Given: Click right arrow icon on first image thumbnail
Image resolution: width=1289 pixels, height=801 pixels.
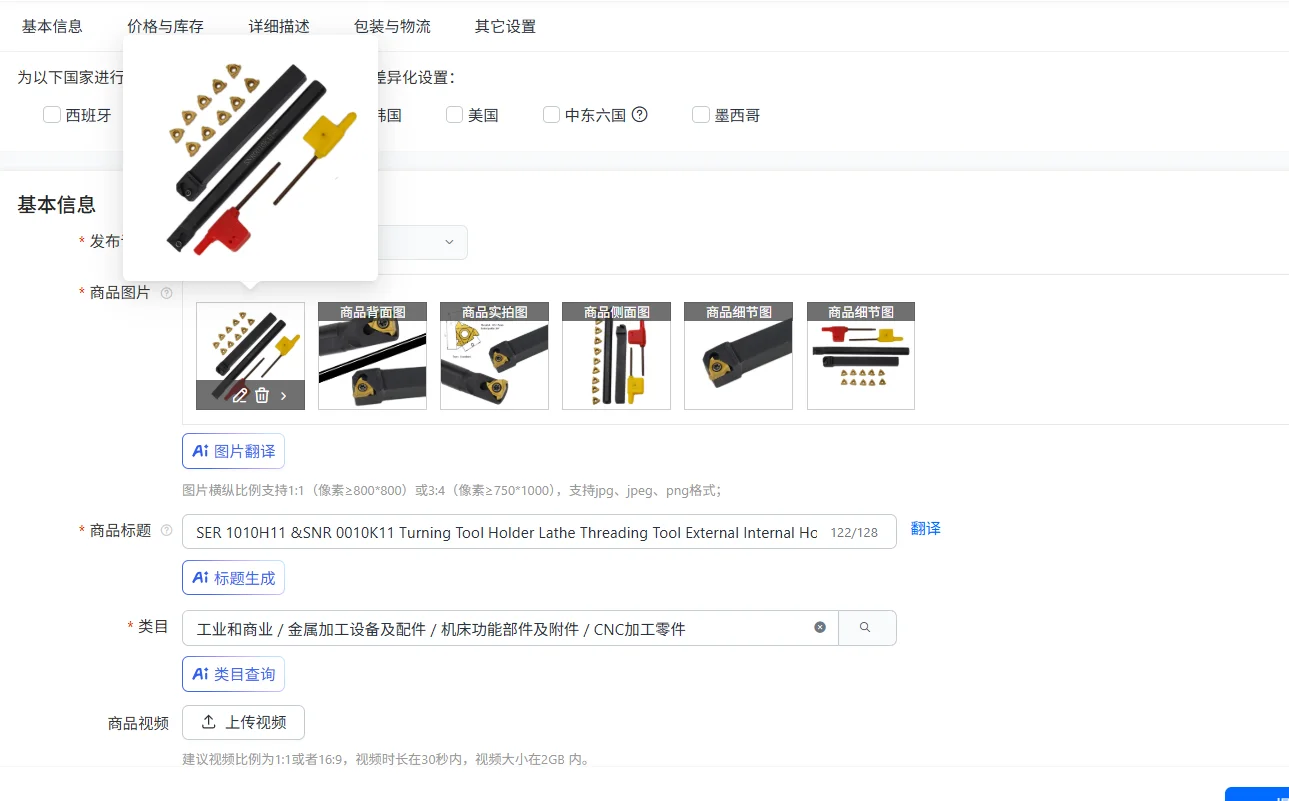Looking at the screenshot, I should (x=284, y=395).
